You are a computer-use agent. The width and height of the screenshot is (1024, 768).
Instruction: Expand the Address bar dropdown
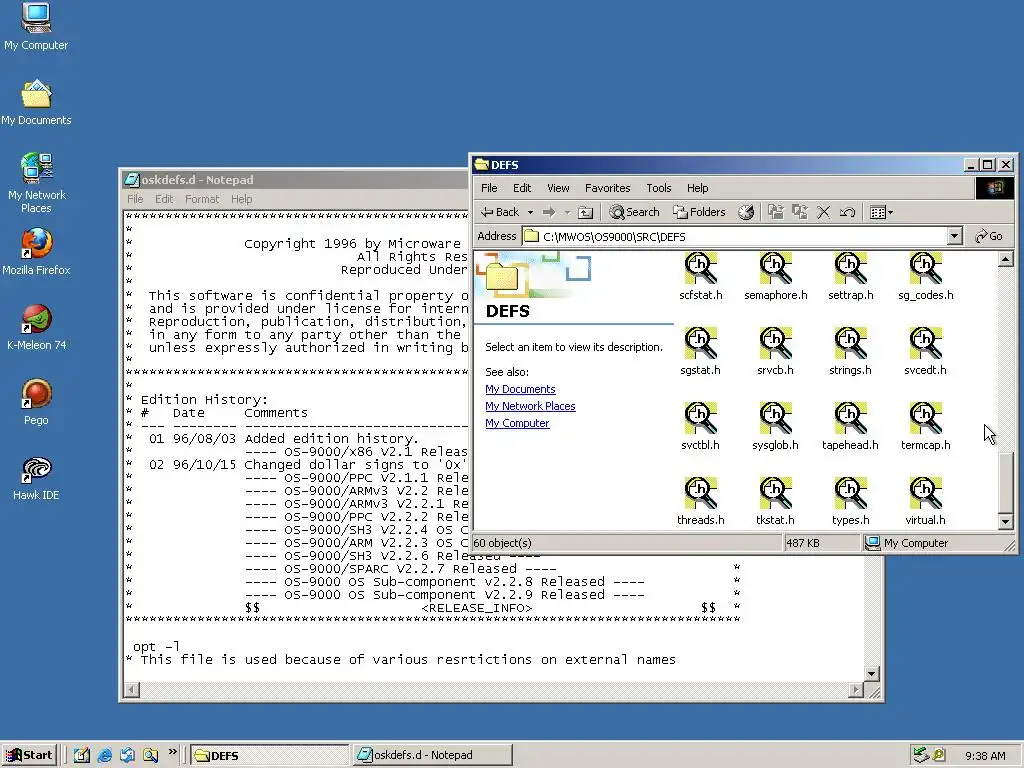click(x=954, y=236)
